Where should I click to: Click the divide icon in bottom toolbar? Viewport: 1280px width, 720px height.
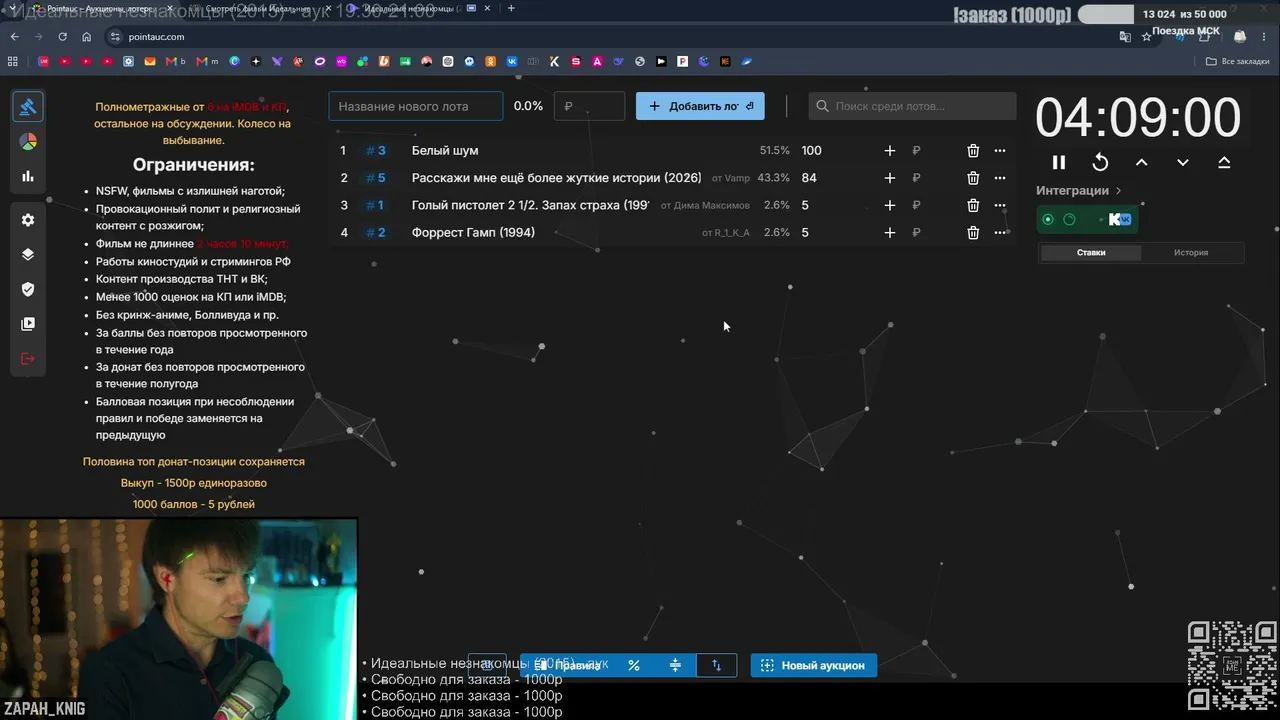pos(675,665)
